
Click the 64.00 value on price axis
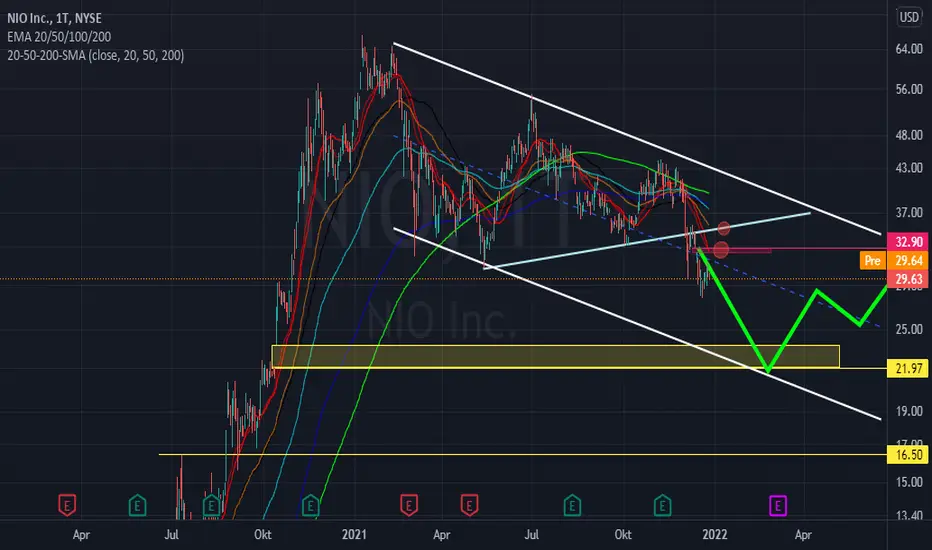point(909,49)
